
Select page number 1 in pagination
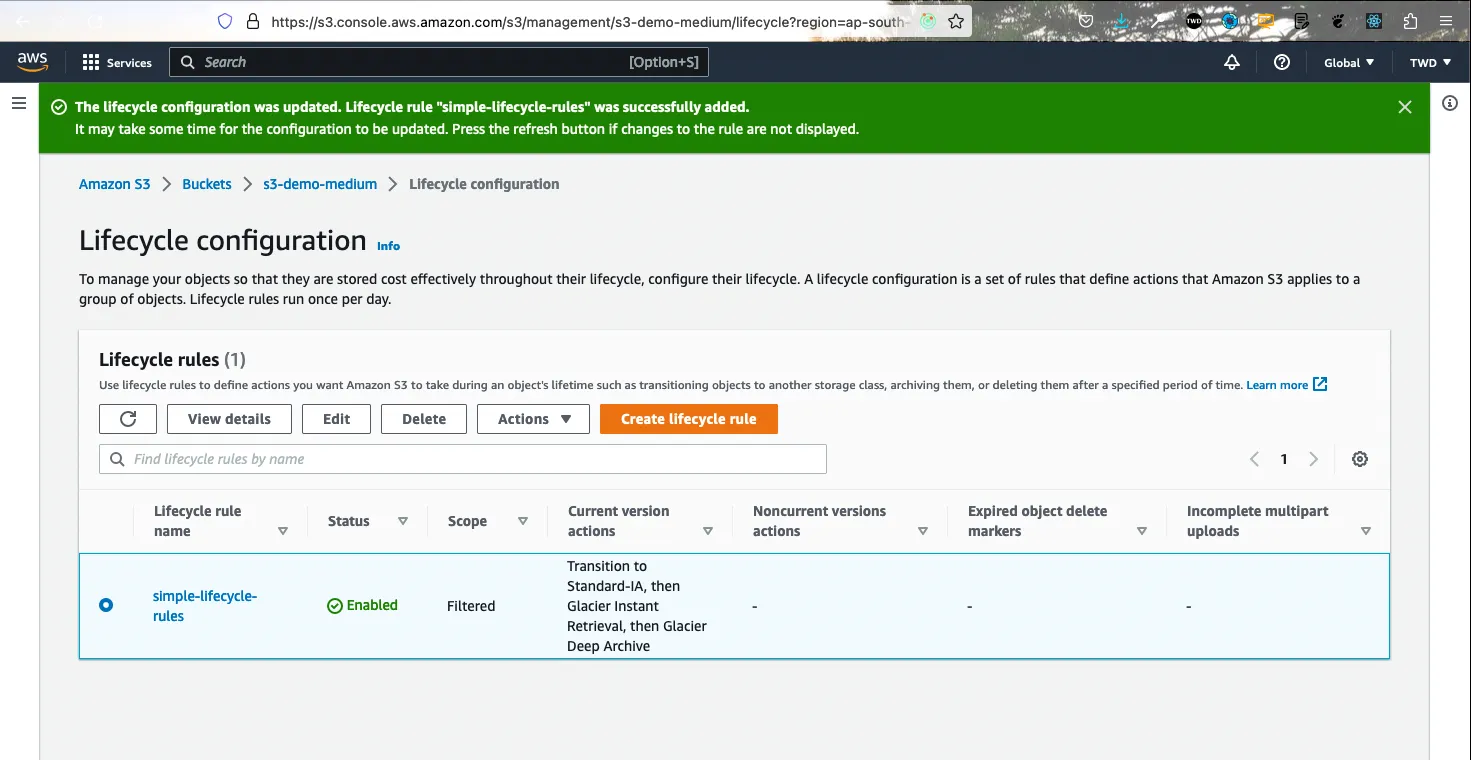tap(1284, 459)
